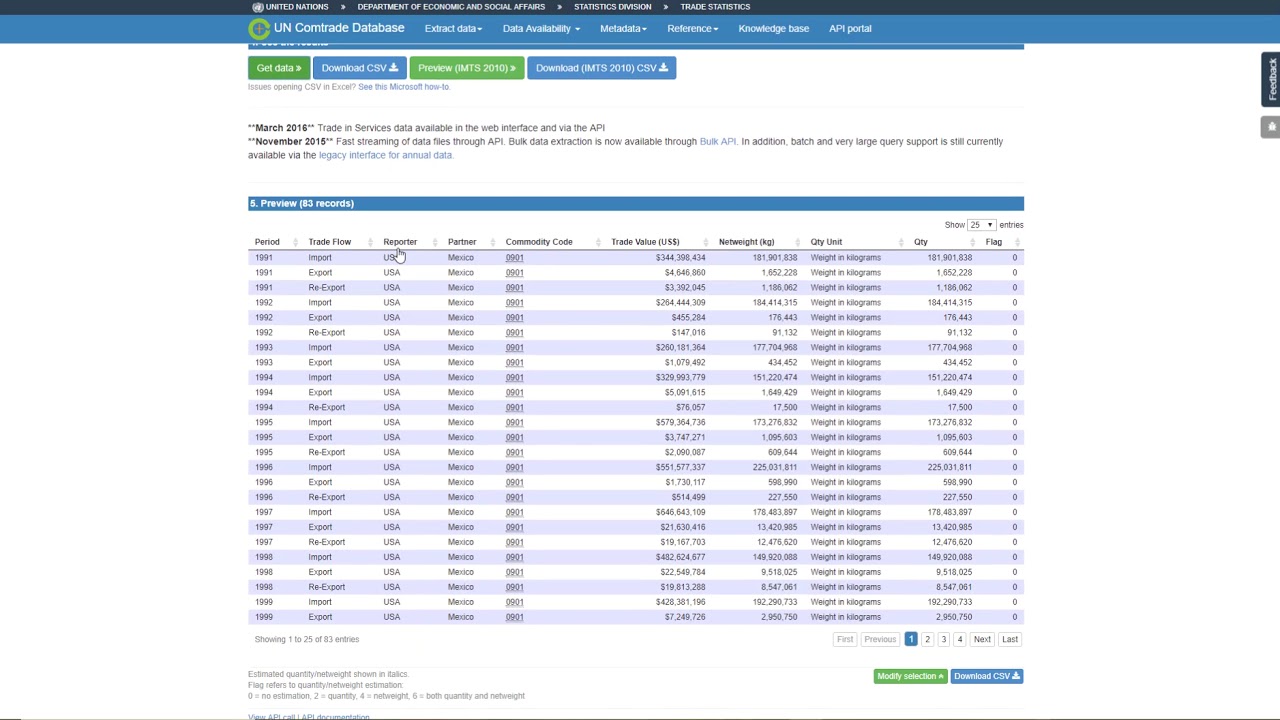
Task: Click Download (IMTS 2010) CSV button
Action: tap(602, 68)
